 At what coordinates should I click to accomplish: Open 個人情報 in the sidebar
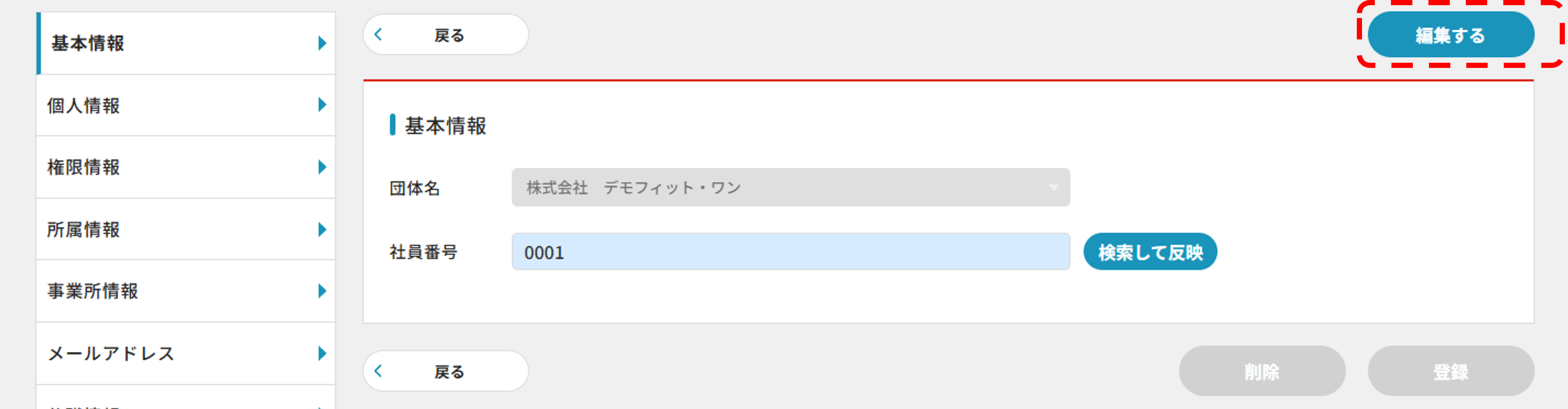(x=84, y=106)
